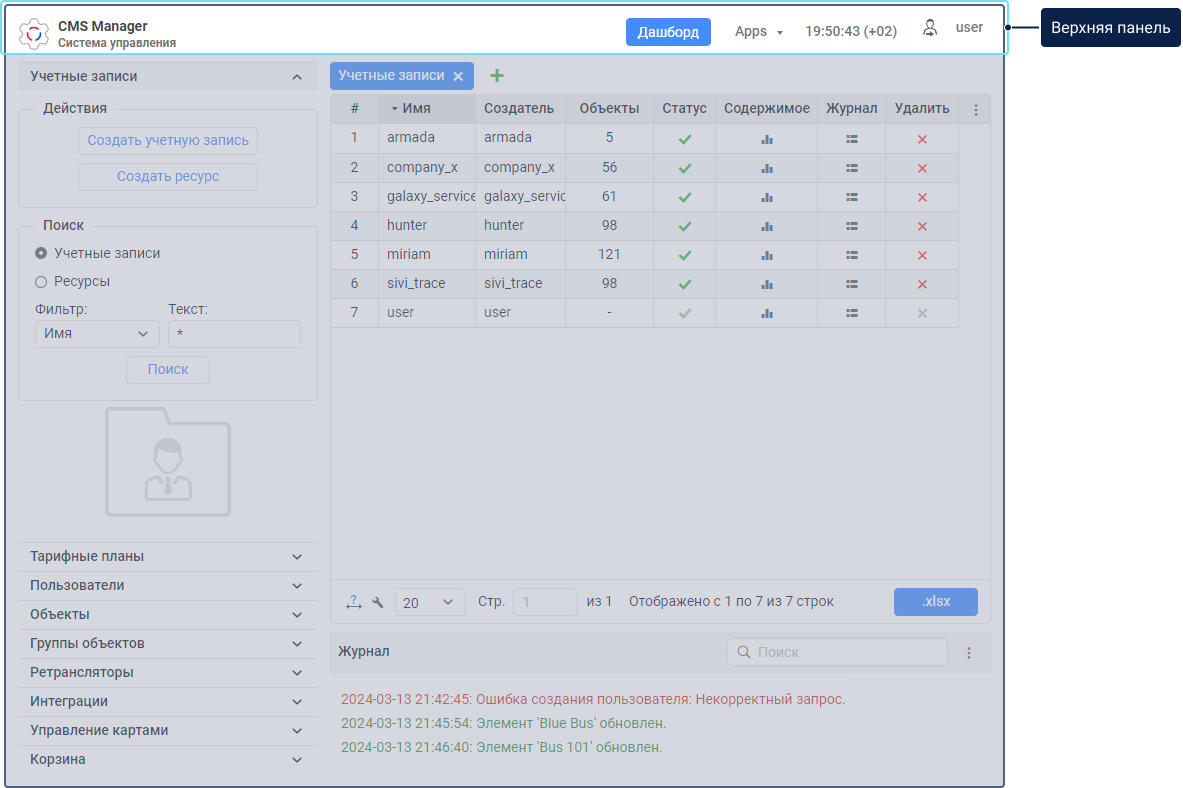The width and height of the screenshot is (1183, 788).
Task: Toggle status checkmark for miriam
Action: click(x=685, y=255)
